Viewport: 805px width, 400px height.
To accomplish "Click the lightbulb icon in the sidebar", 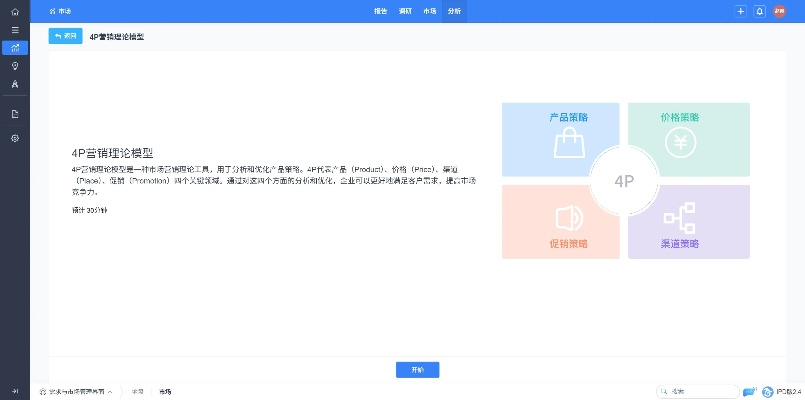I will point(14,65).
